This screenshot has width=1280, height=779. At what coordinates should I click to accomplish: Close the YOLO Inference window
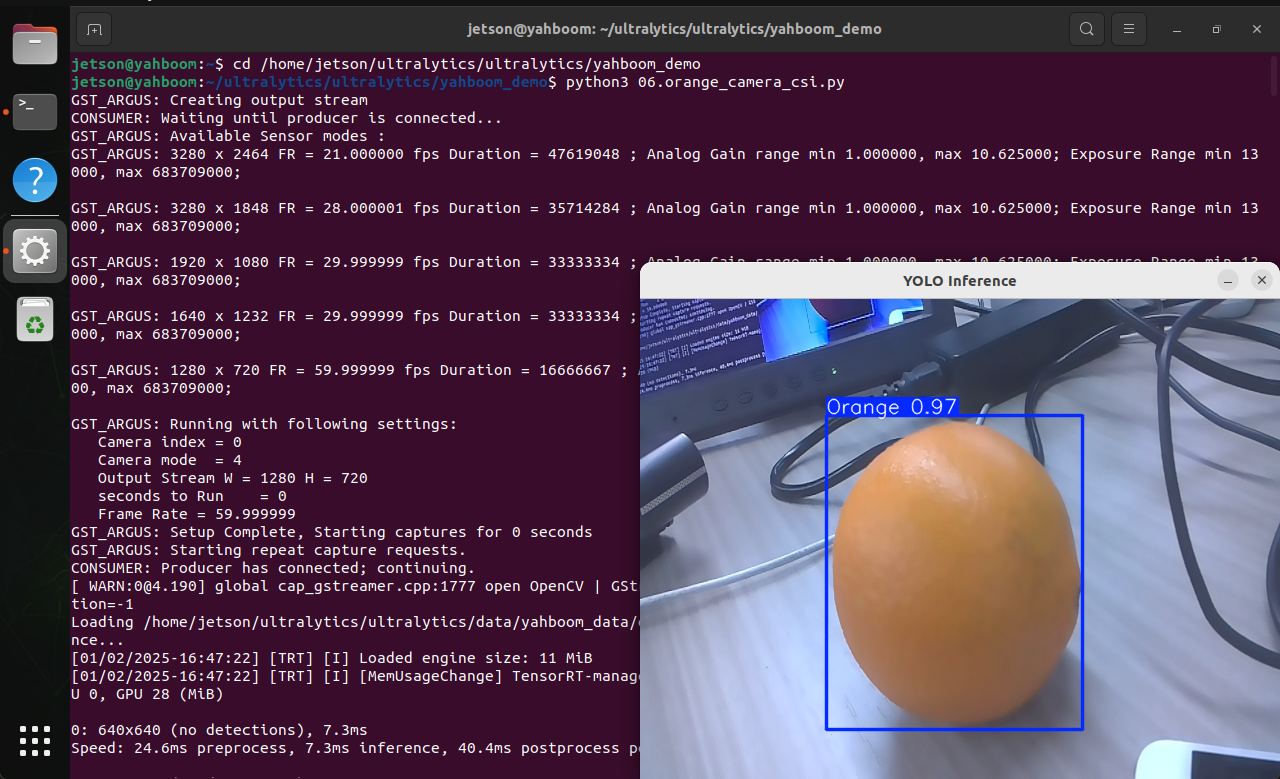point(1261,281)
